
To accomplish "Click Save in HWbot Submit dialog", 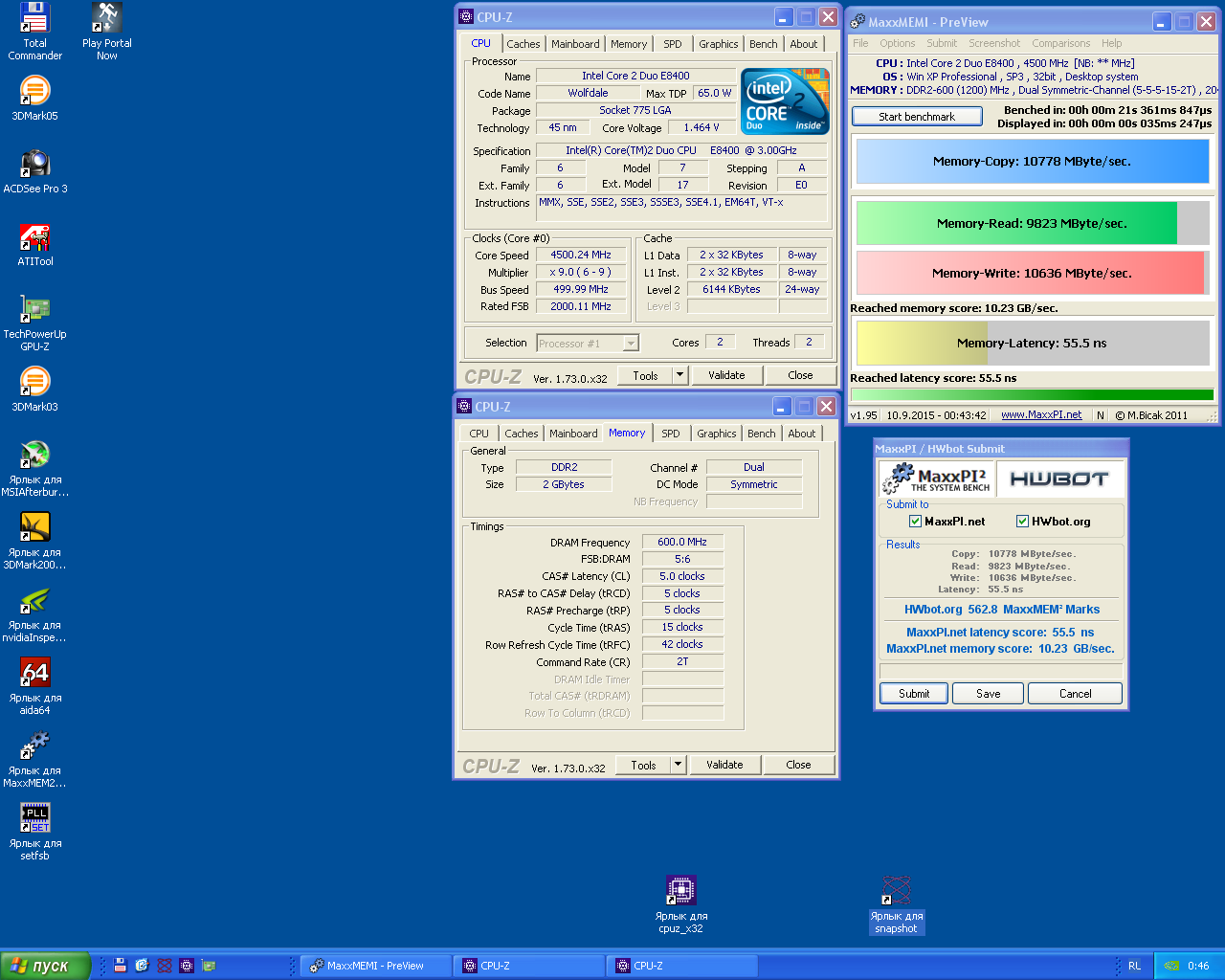I will click(x=989, y=694).
